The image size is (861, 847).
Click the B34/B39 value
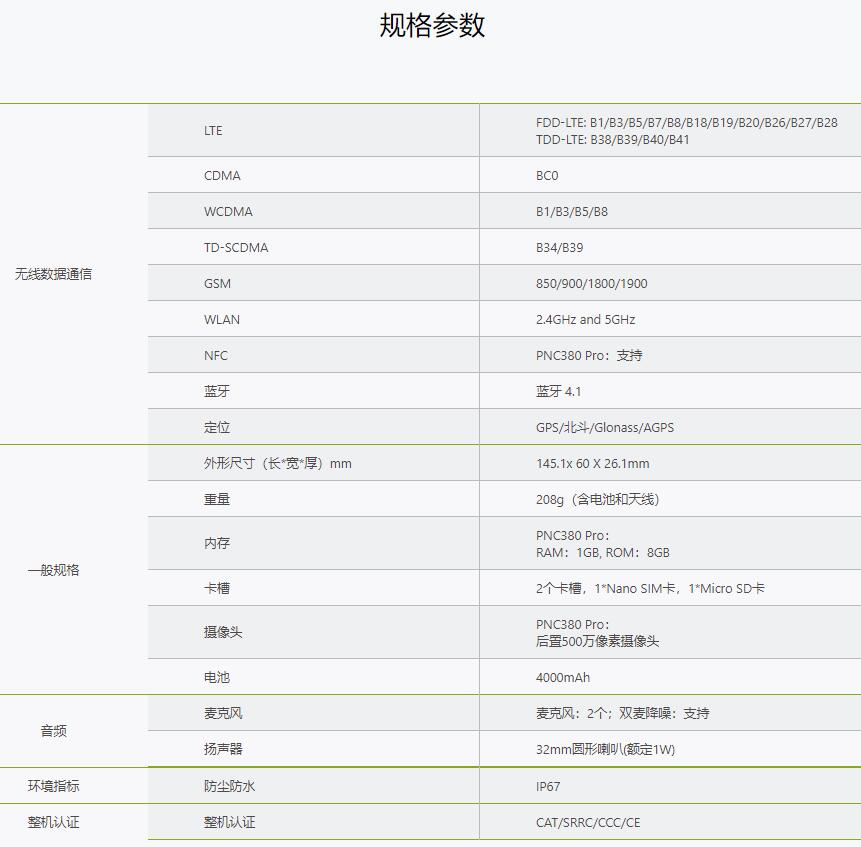(560, 248)
